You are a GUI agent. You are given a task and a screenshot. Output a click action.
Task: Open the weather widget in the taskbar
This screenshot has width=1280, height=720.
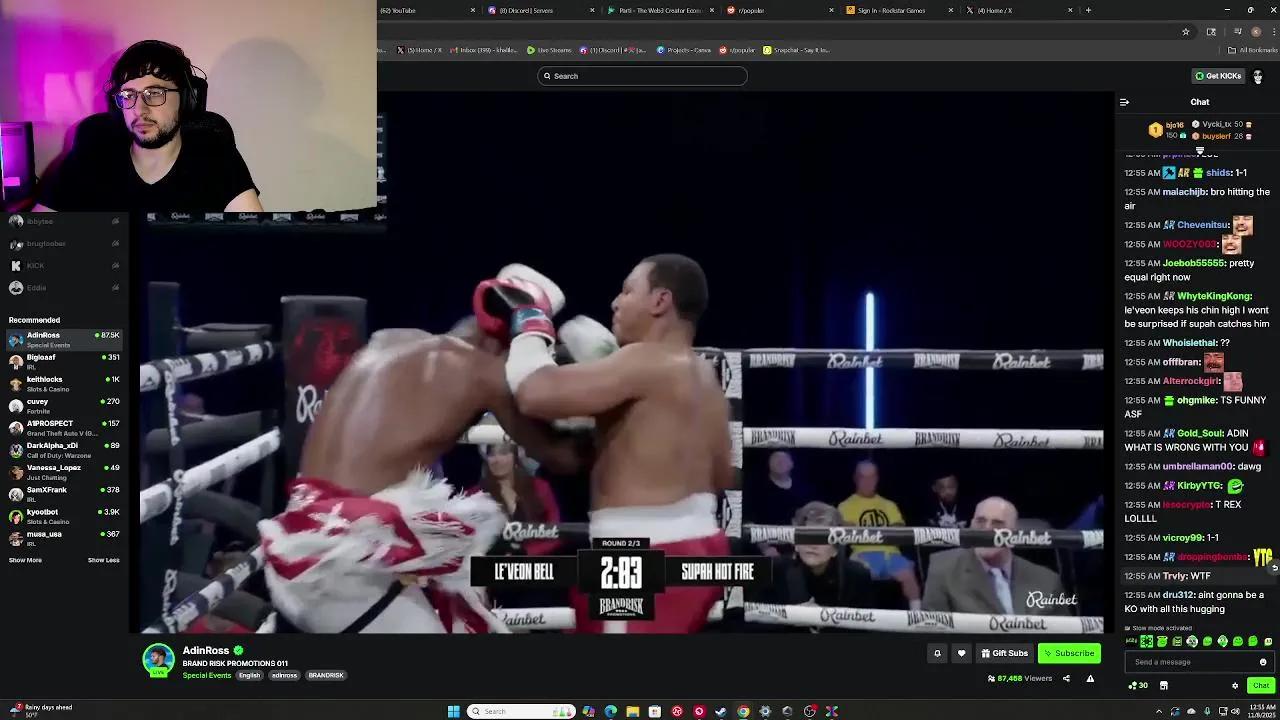(40, 711)
